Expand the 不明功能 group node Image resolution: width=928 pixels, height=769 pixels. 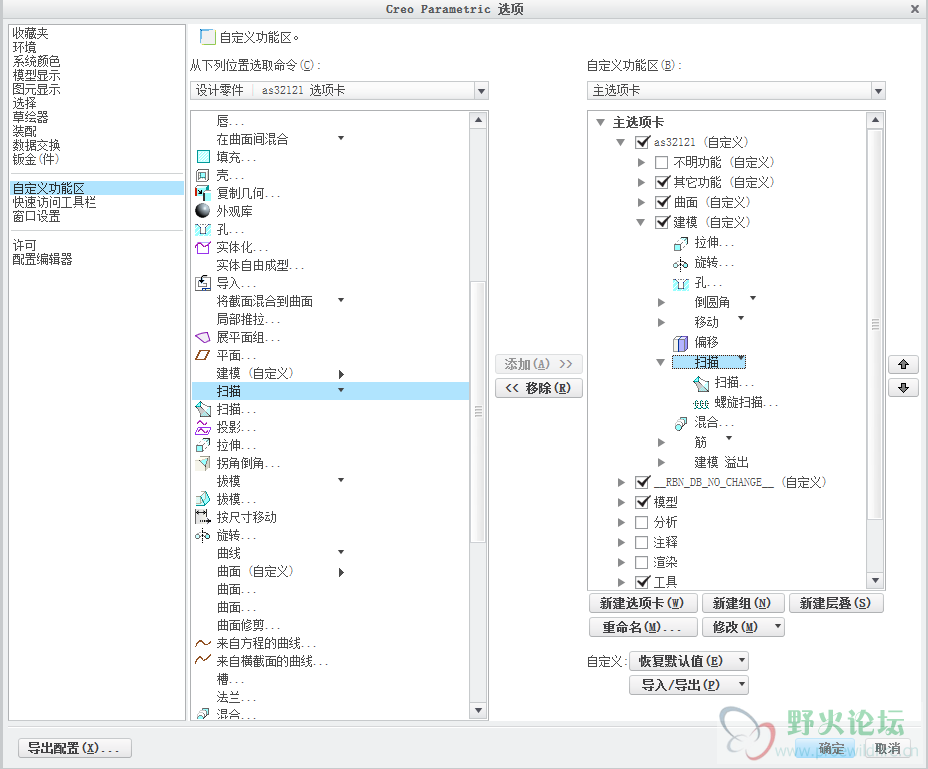[x=641, y=162]
